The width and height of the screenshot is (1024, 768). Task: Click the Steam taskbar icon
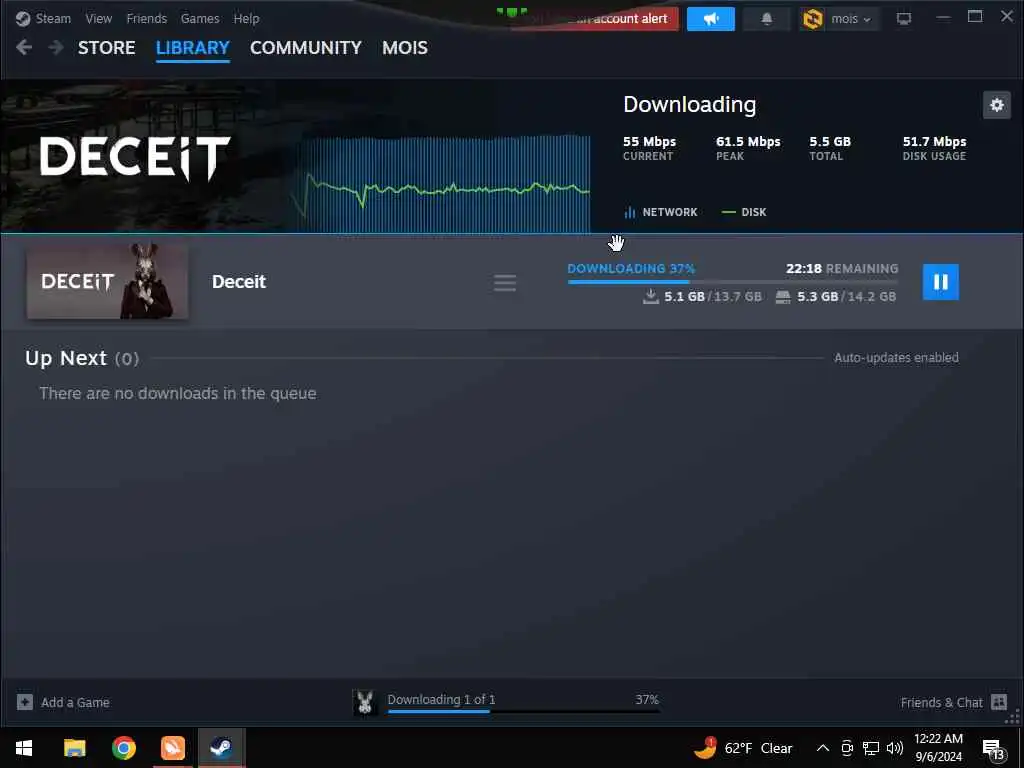point(221,748)
